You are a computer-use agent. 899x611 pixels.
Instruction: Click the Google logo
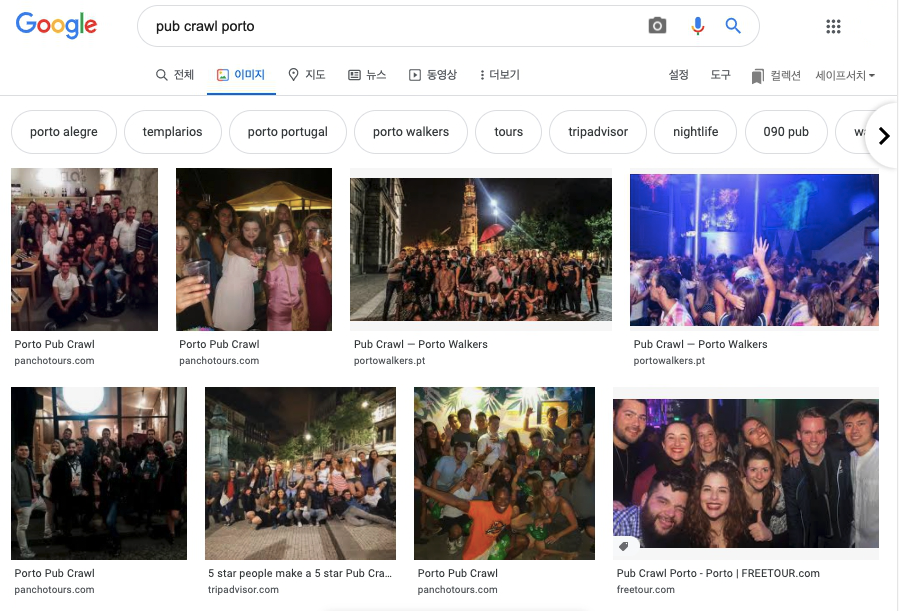57,26
